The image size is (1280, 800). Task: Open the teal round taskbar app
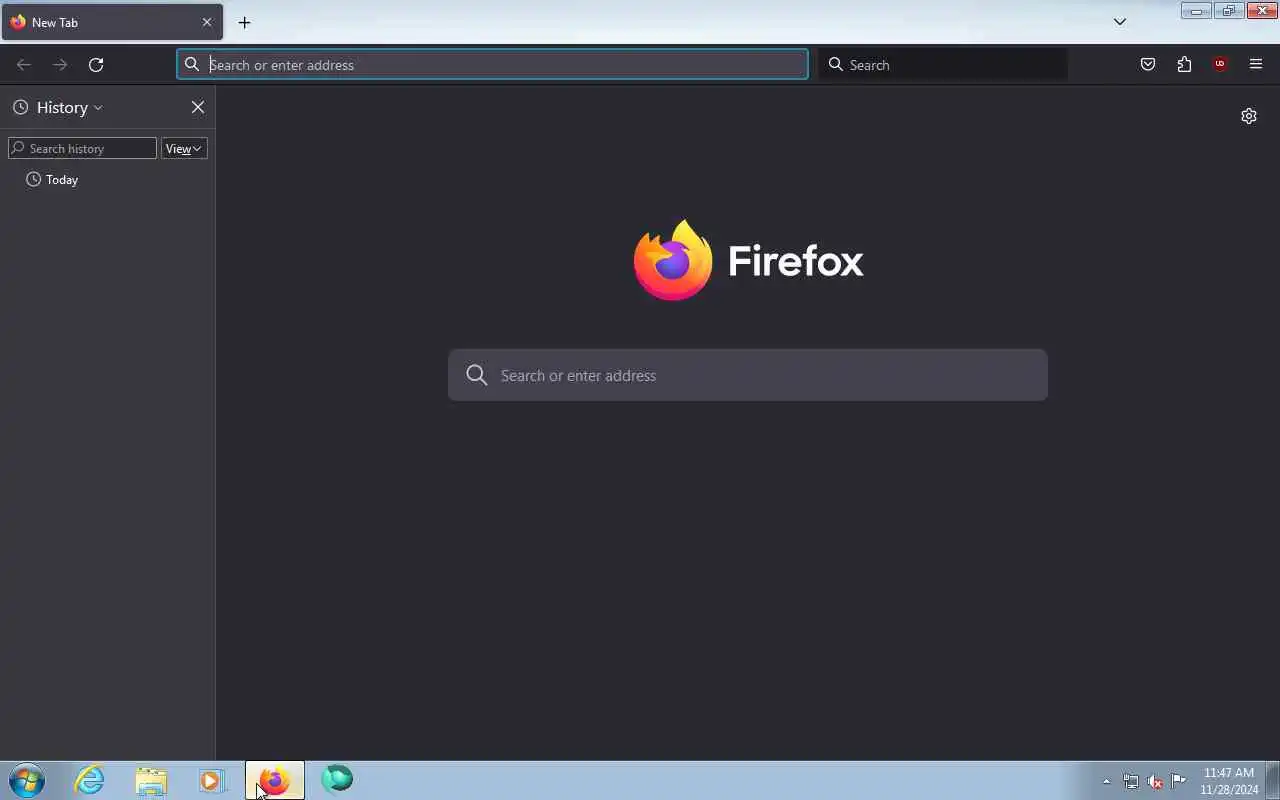point(337,779)
